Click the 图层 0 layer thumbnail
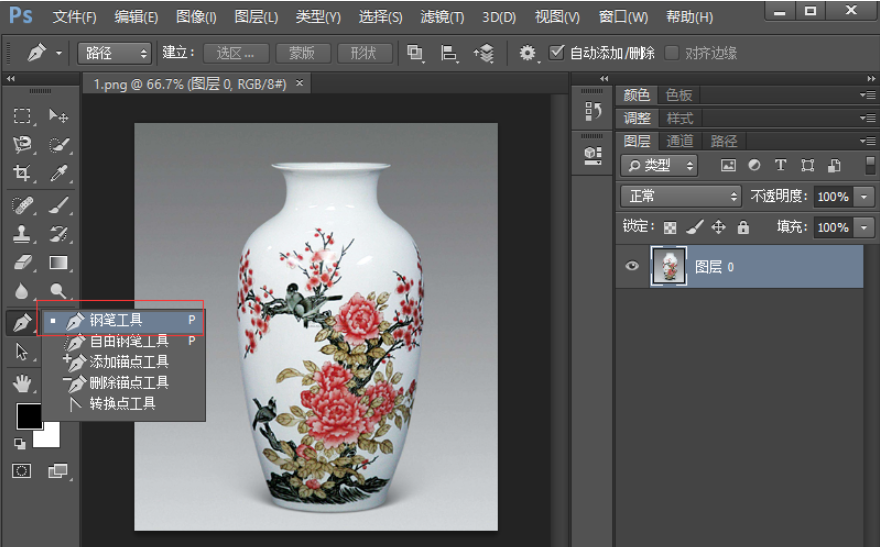Image resolution: width=880 pixels, height=547 pixels. (669, 267)
